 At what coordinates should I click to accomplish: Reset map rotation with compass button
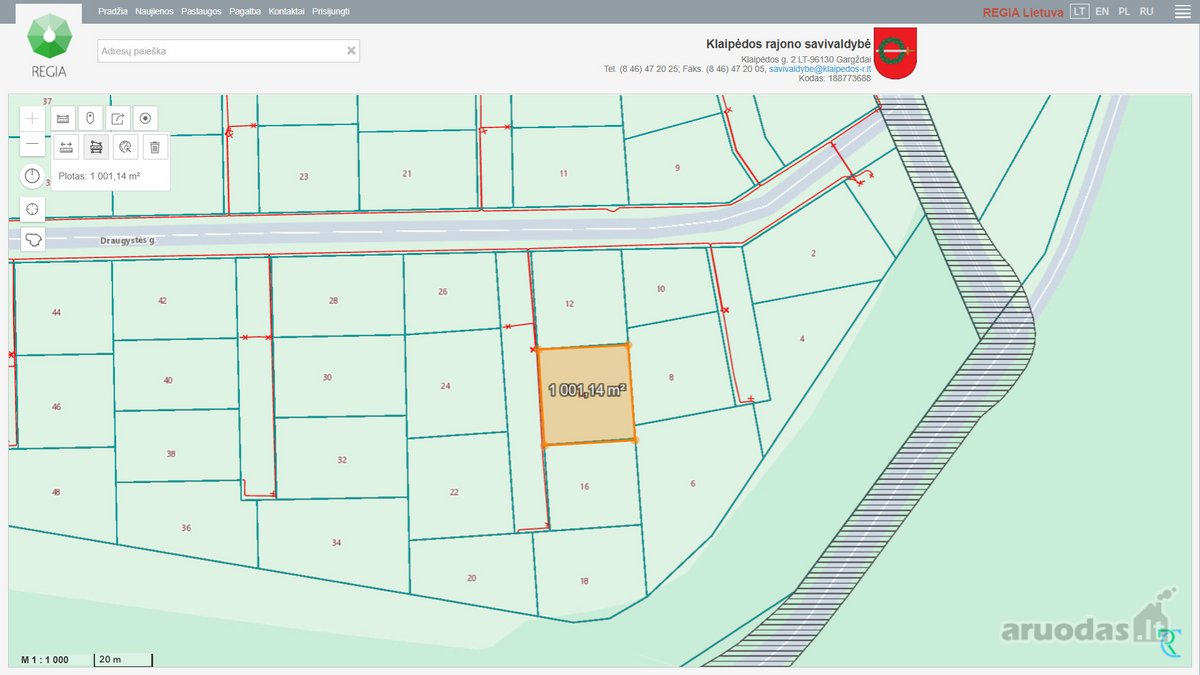tap(33, 177)
